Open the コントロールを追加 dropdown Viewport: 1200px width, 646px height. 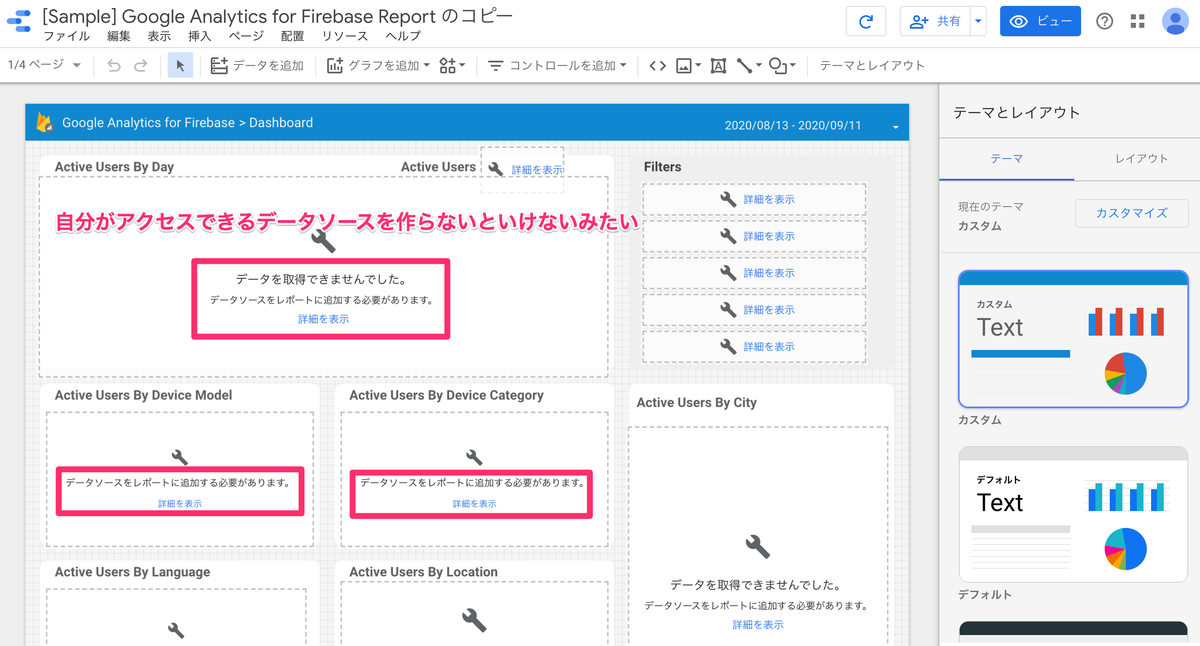point(557,66)
